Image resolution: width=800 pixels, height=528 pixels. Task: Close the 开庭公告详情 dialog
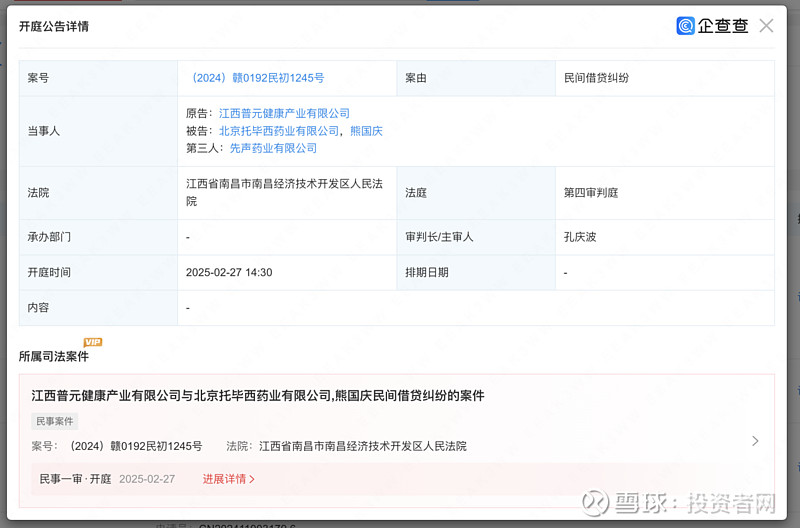(x=766, y=26)
